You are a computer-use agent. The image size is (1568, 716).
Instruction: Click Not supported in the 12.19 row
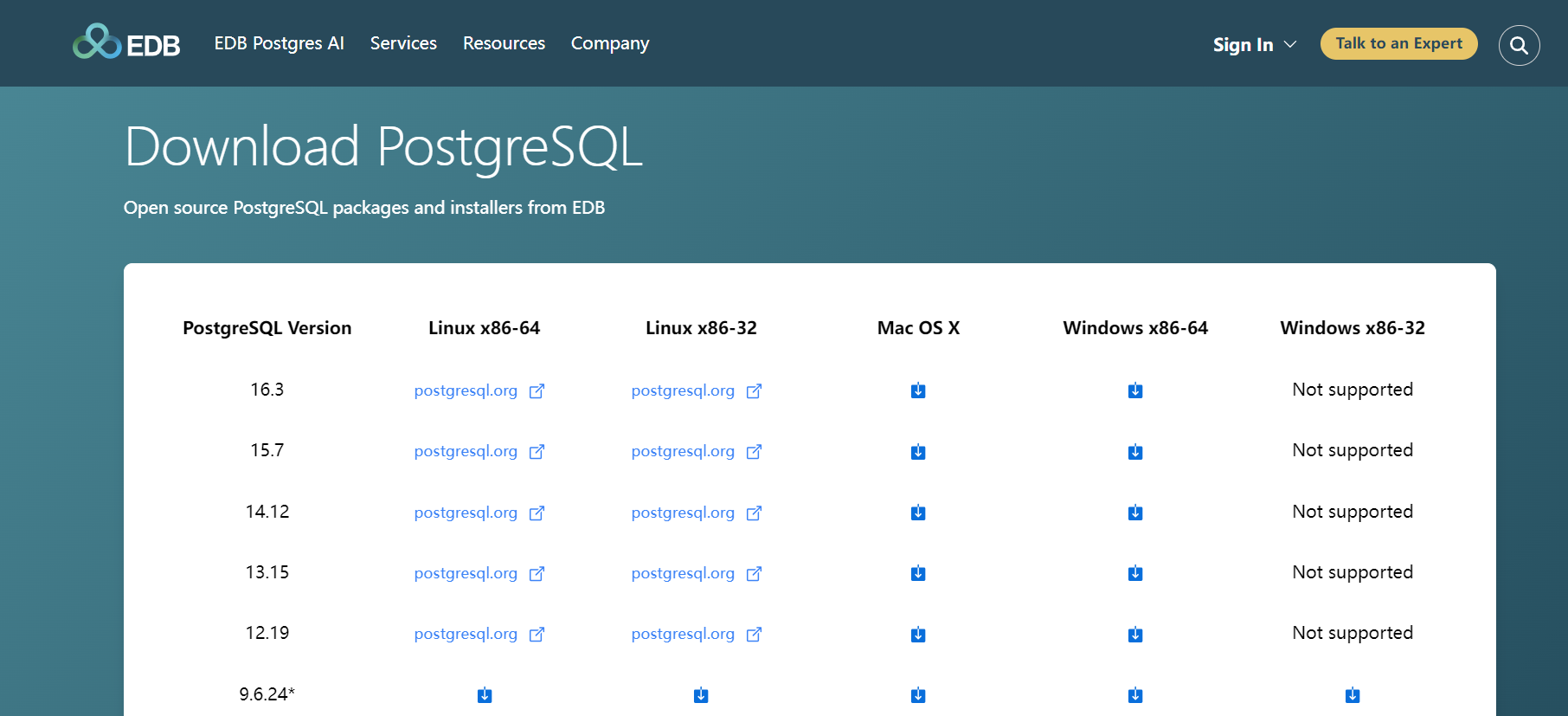coord(1353,633)
